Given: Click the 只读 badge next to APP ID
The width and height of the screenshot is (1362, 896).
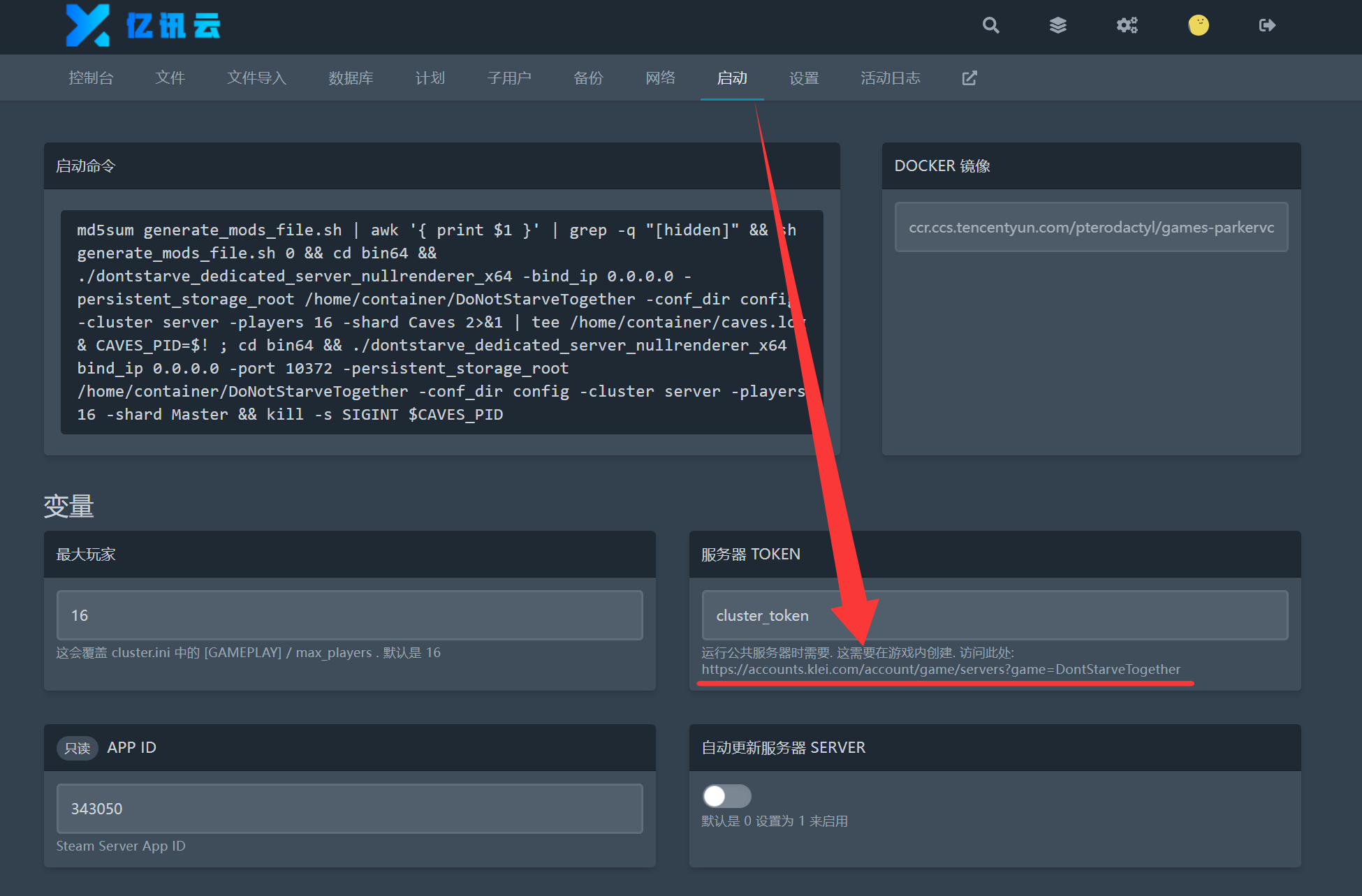Looking at the screenshot, I should click(77, 748).
